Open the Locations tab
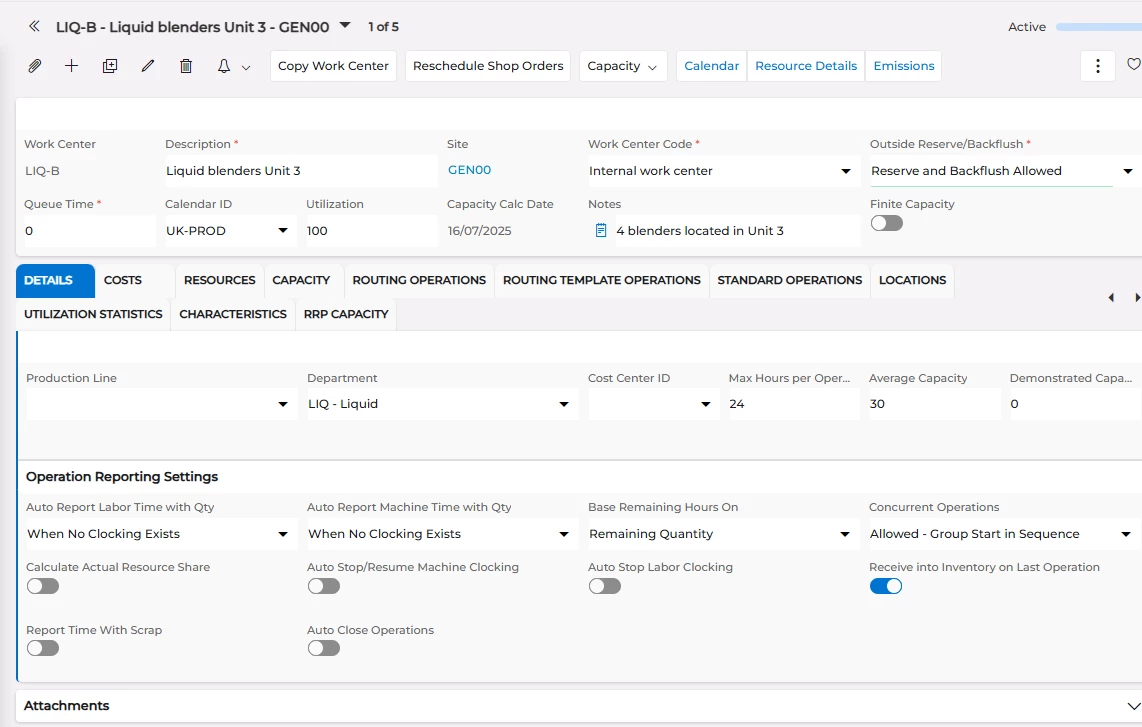The height and width of the screenshot is (727, 1142). point(913,280)
